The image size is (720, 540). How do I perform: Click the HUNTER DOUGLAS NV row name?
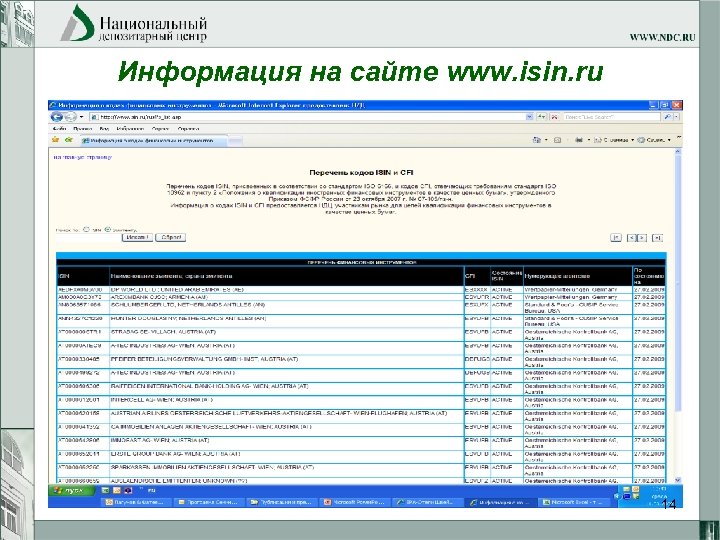point(188,318)
